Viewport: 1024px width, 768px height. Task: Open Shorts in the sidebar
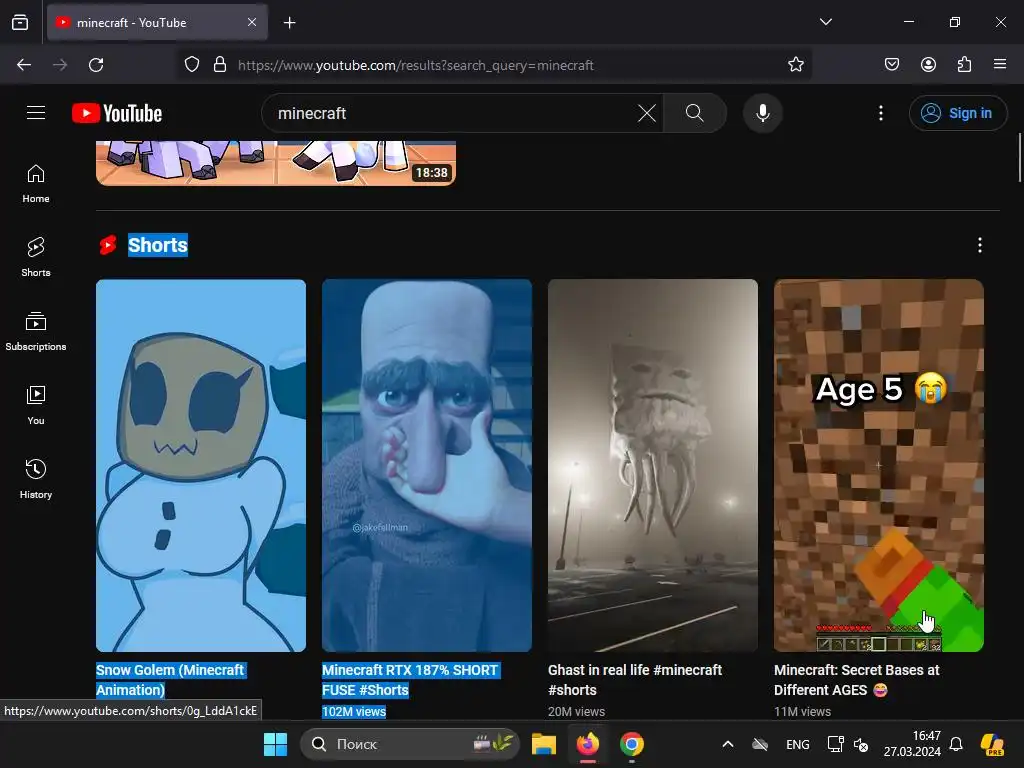[x=36, y=257]
